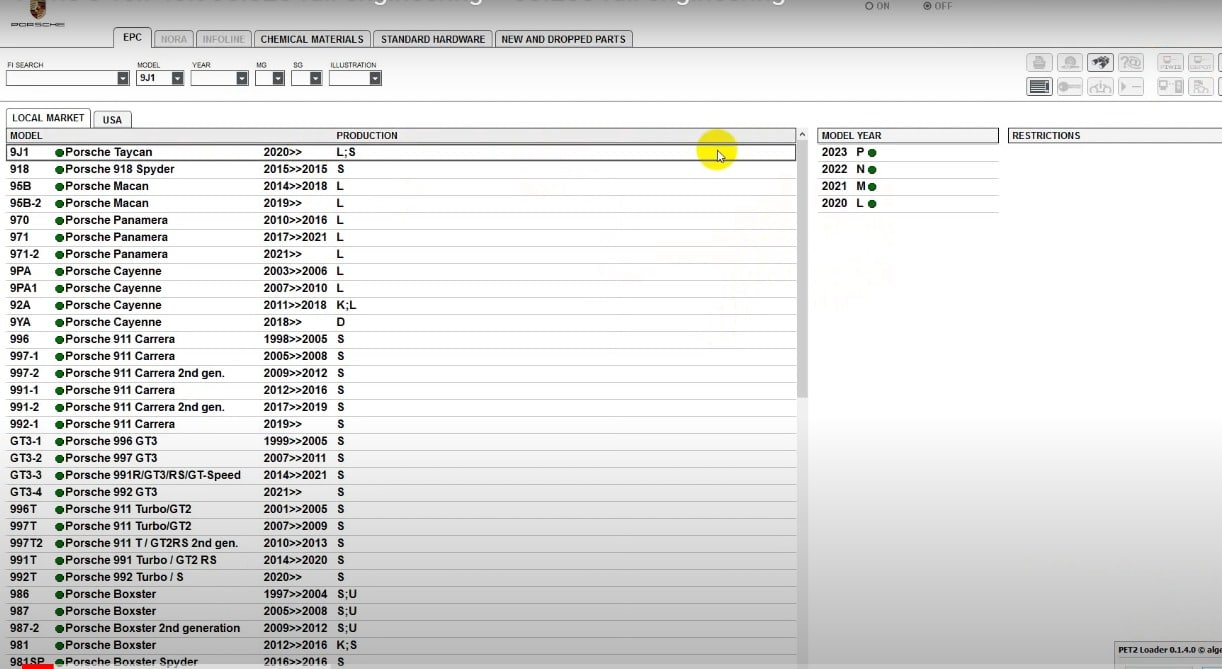Select the 918 Porsche 918 Spyder row
Image resolution: width=1222 pixels, height=669 pixels.
(x=401, y=169)
